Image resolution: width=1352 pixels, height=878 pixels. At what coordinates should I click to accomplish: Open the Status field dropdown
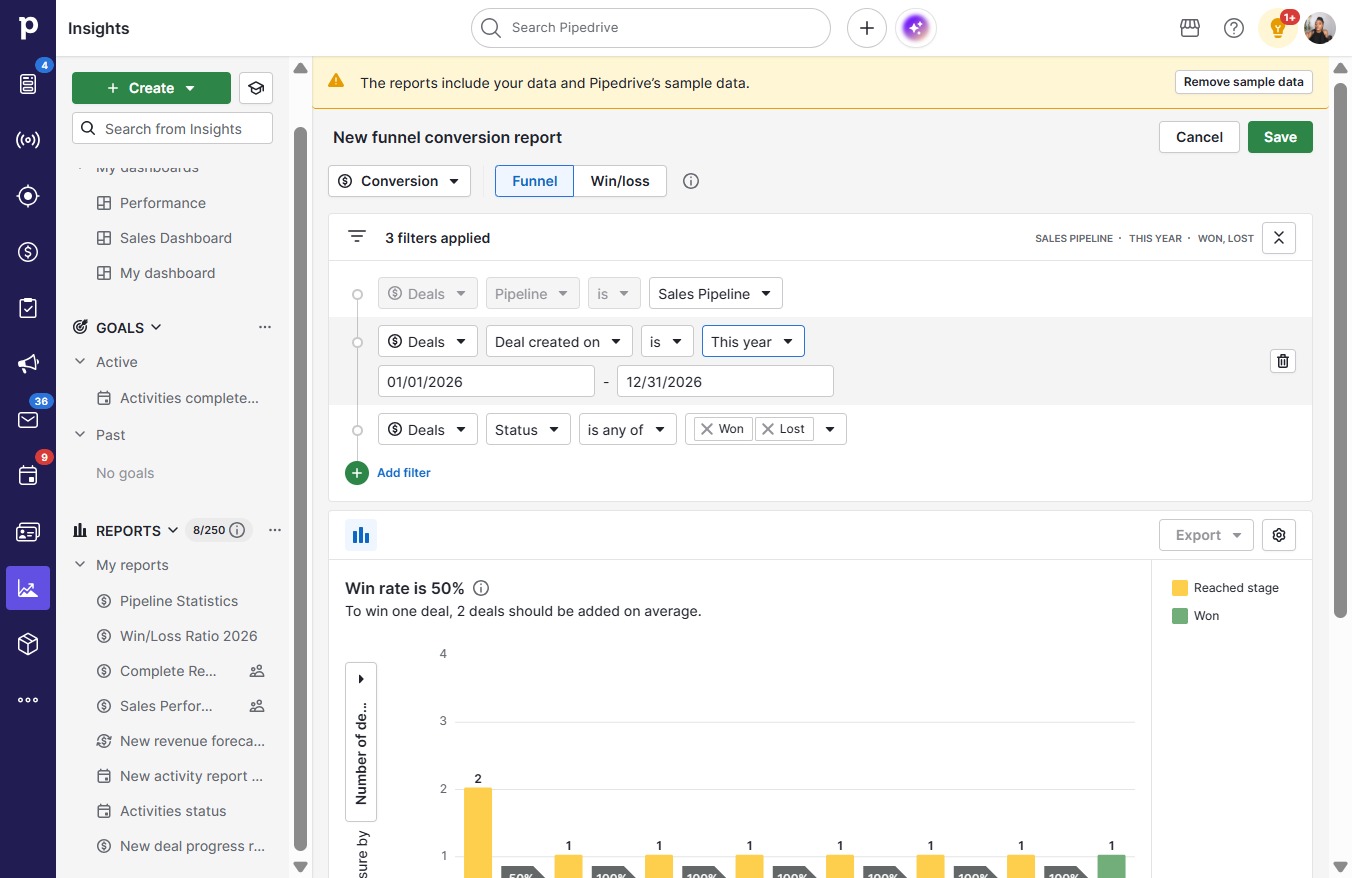528,430
